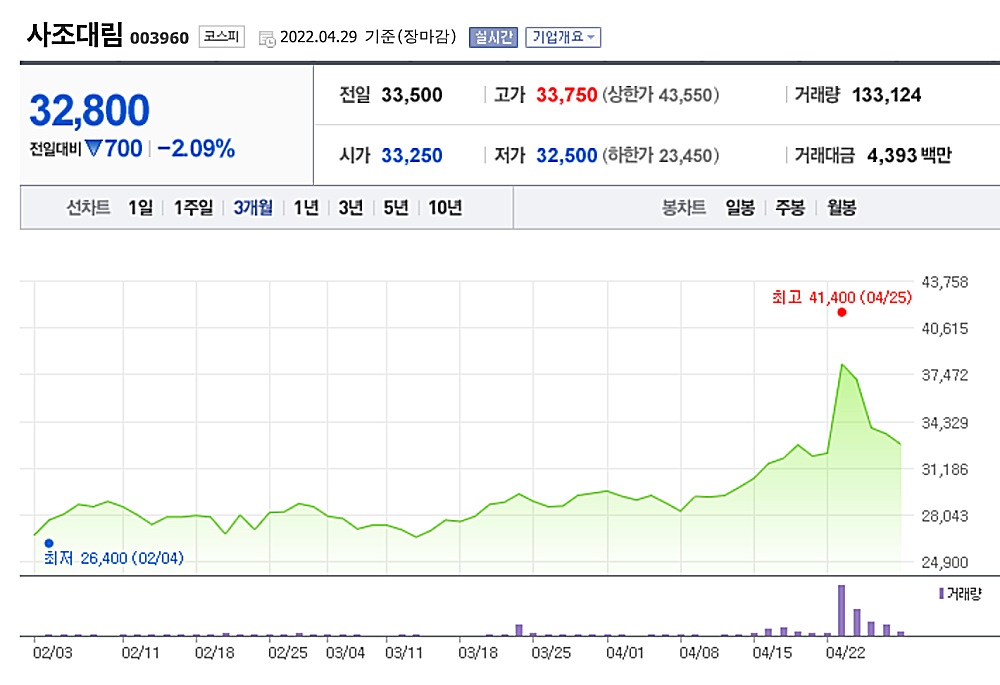Screen dimensions: 1000x685
Task: Select the 3개월 line chart tab
Action: pos(253,207)
